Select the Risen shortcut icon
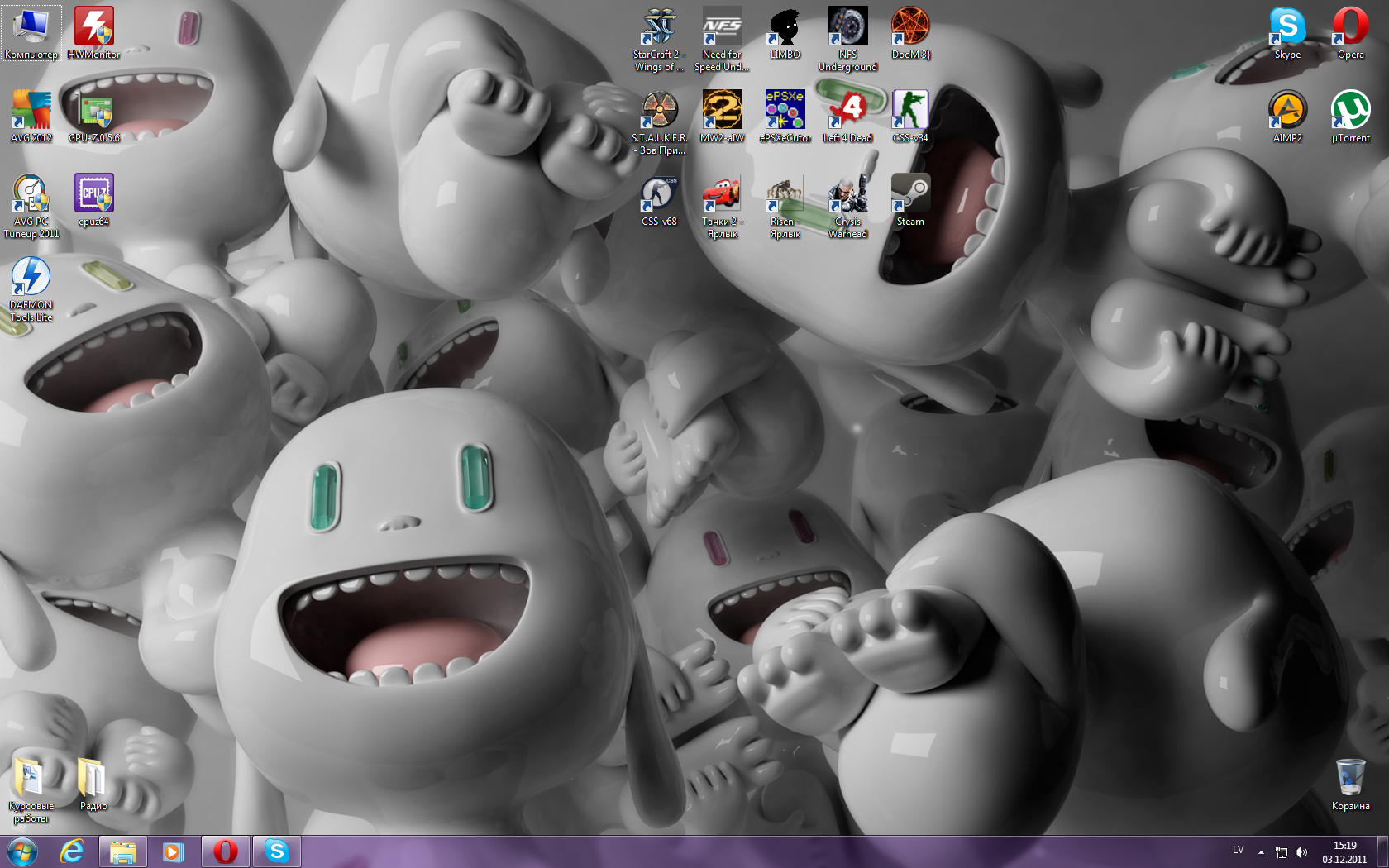Viewport: 1389px width, 868px height. tap(785, 206)
